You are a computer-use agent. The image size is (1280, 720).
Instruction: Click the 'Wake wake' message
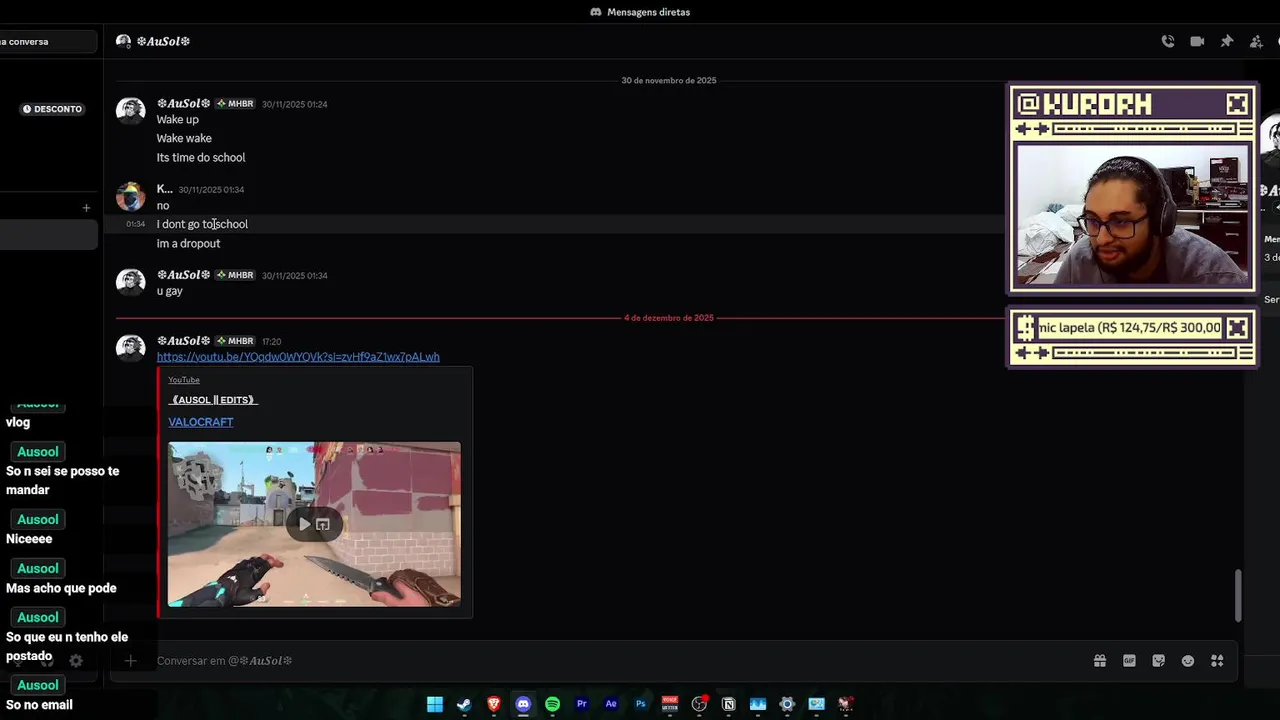(x=184, y=139)
